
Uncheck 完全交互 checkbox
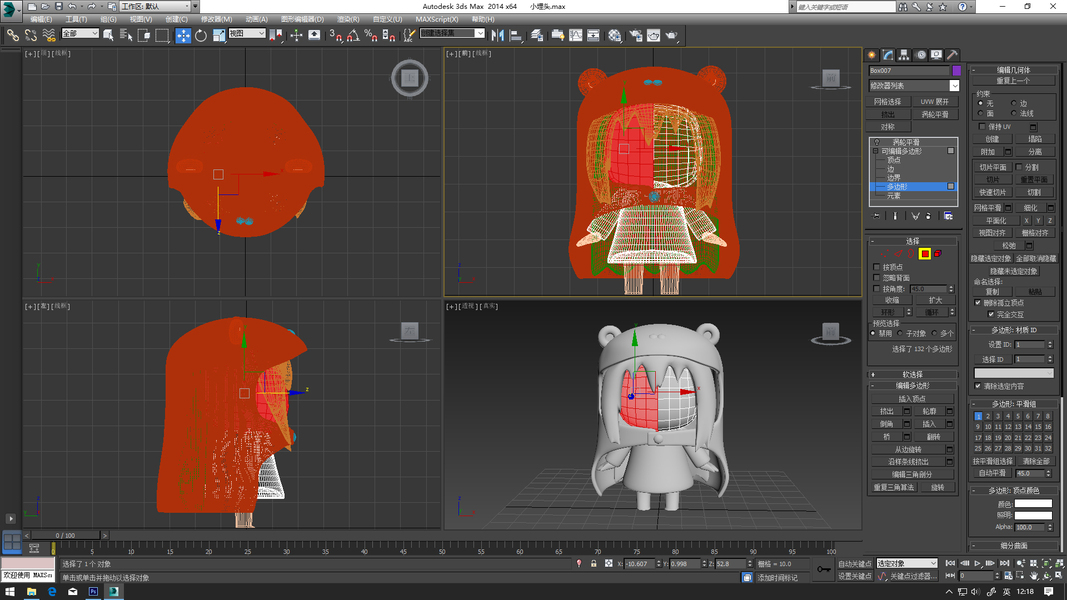pyautogui.click(x=991, y=314)
